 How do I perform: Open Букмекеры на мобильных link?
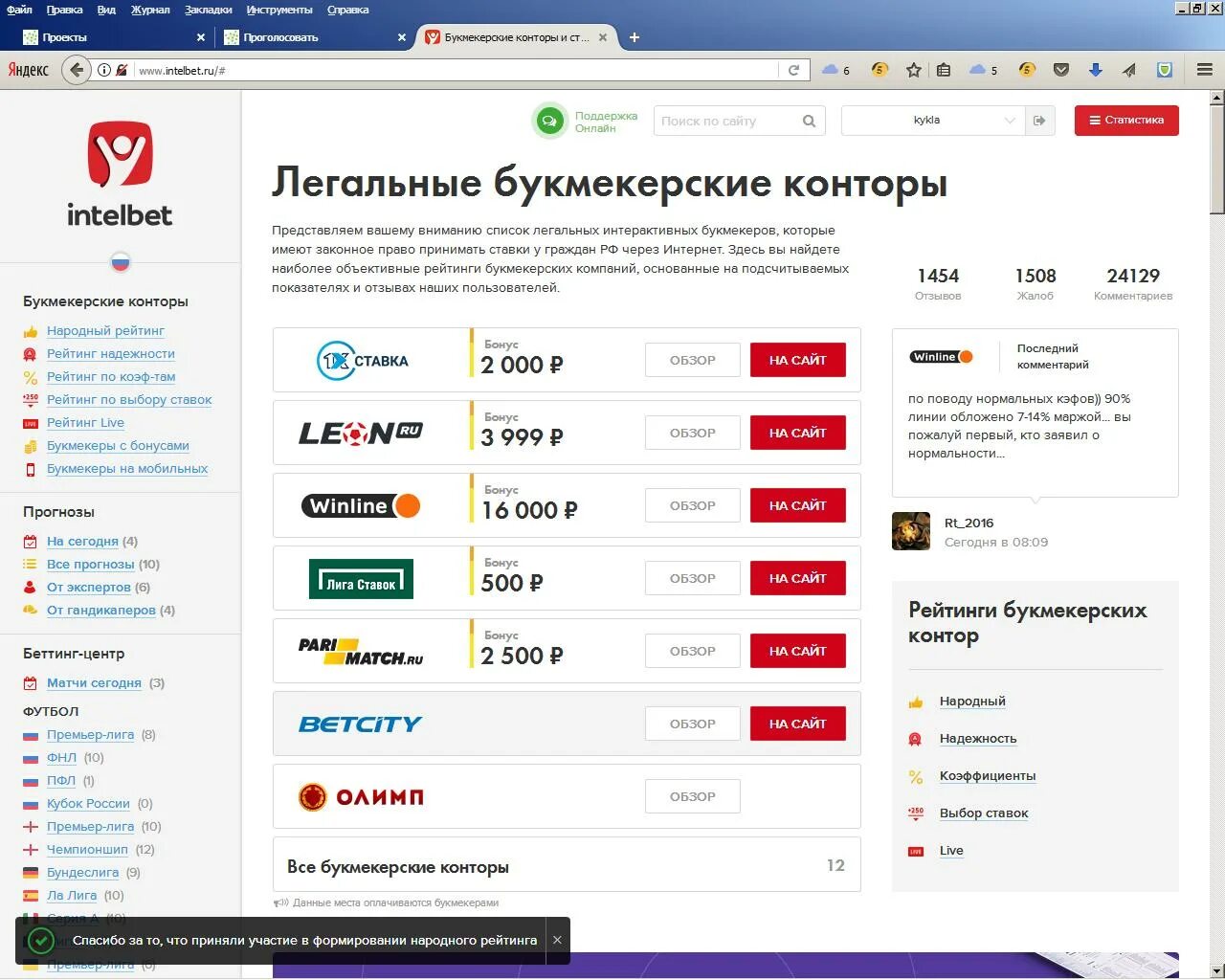tap(127, 468)
